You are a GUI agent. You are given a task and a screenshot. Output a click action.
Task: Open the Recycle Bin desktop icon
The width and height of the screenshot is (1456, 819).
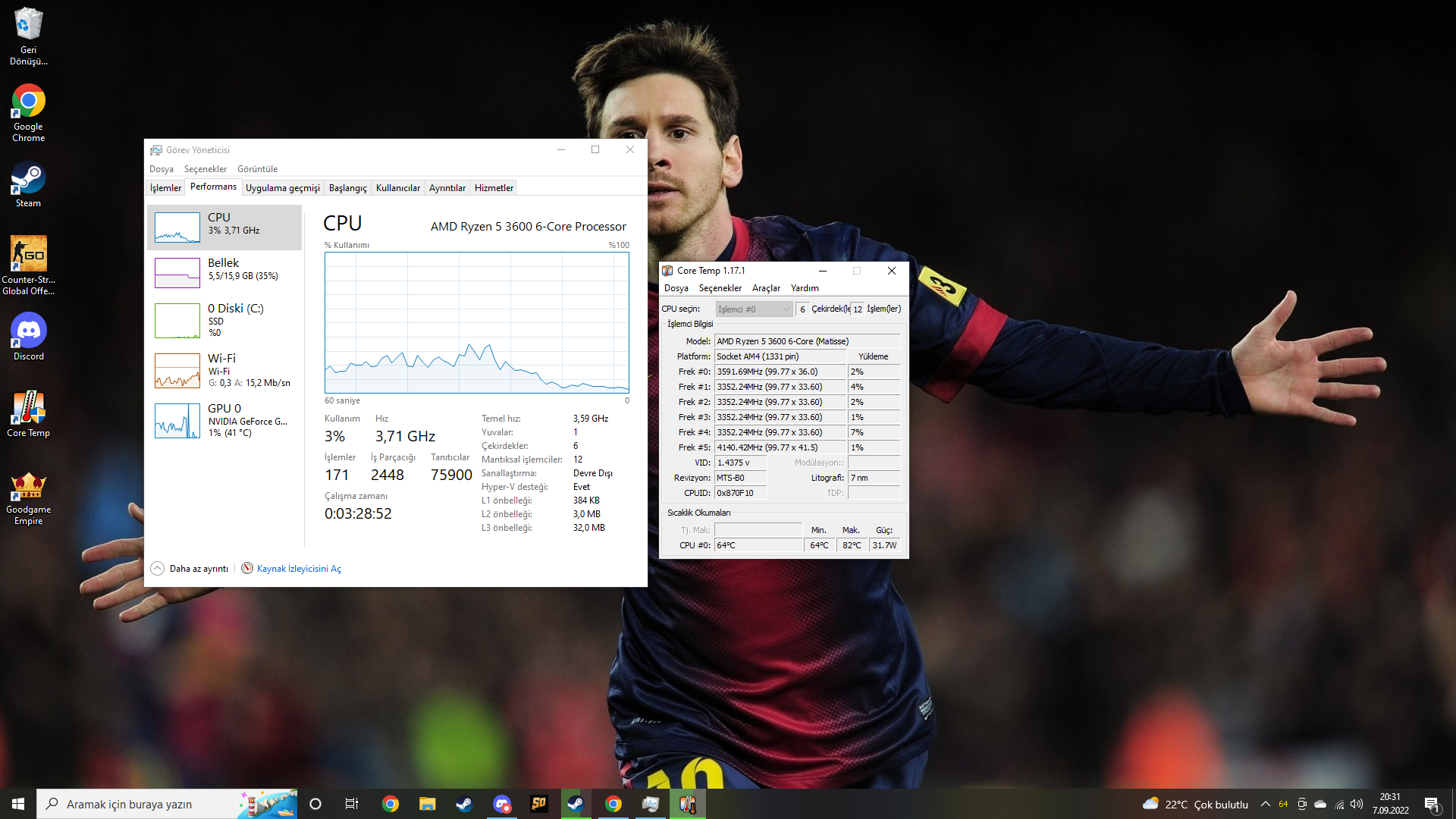pos(28,36)
